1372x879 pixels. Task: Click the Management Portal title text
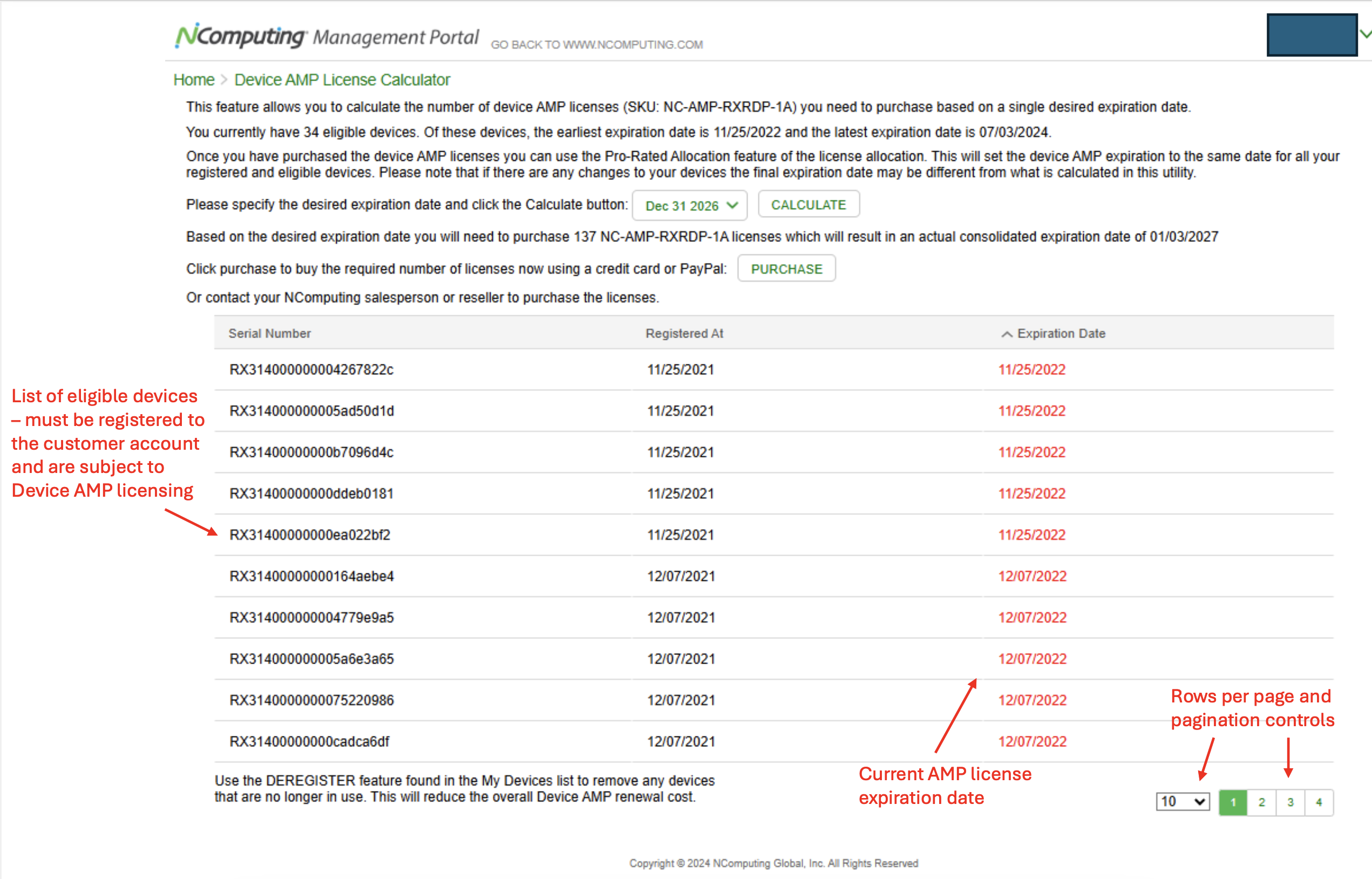pos(396,38)
